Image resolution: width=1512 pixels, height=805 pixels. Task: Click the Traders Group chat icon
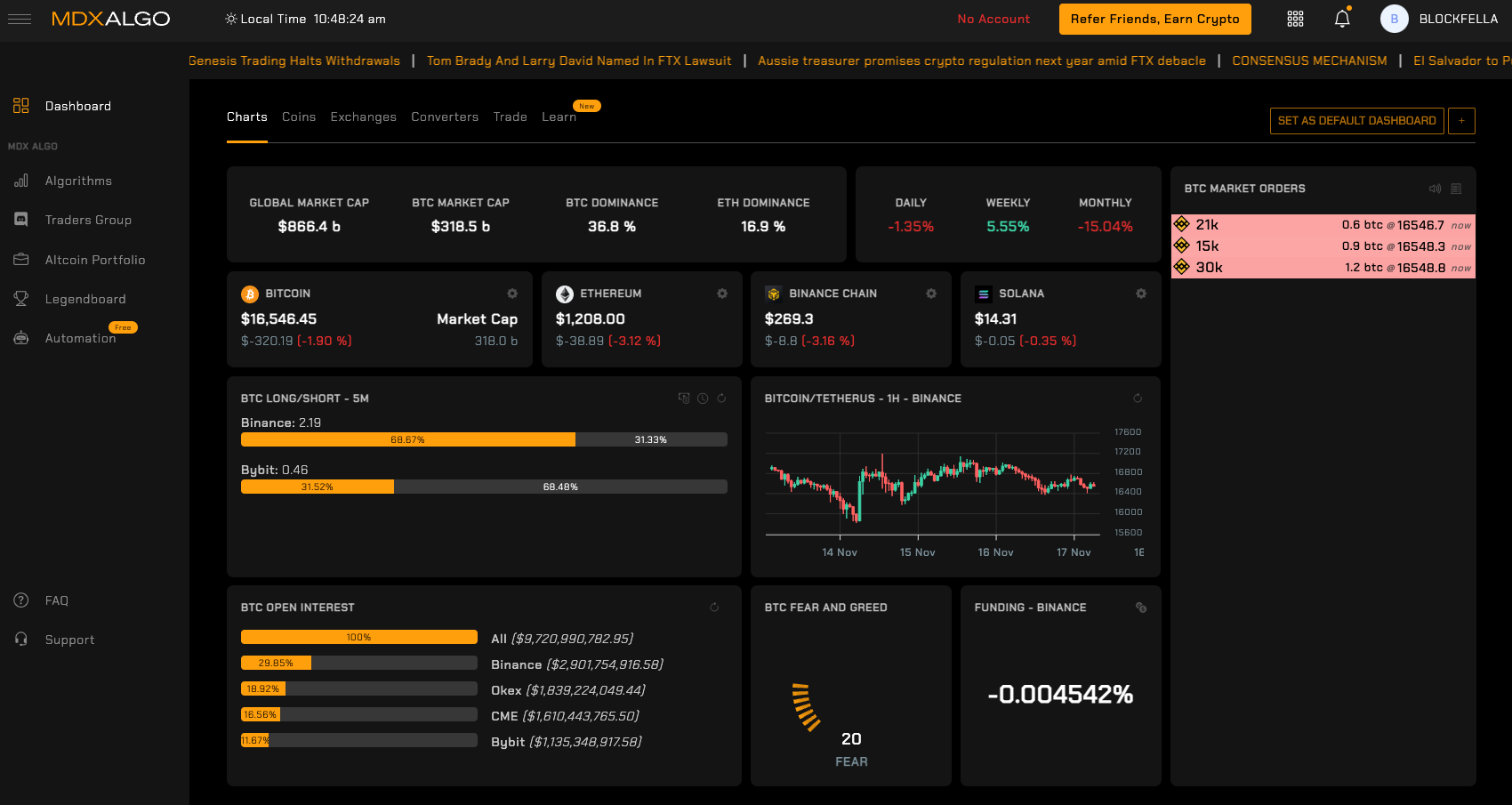coord(21,220)
